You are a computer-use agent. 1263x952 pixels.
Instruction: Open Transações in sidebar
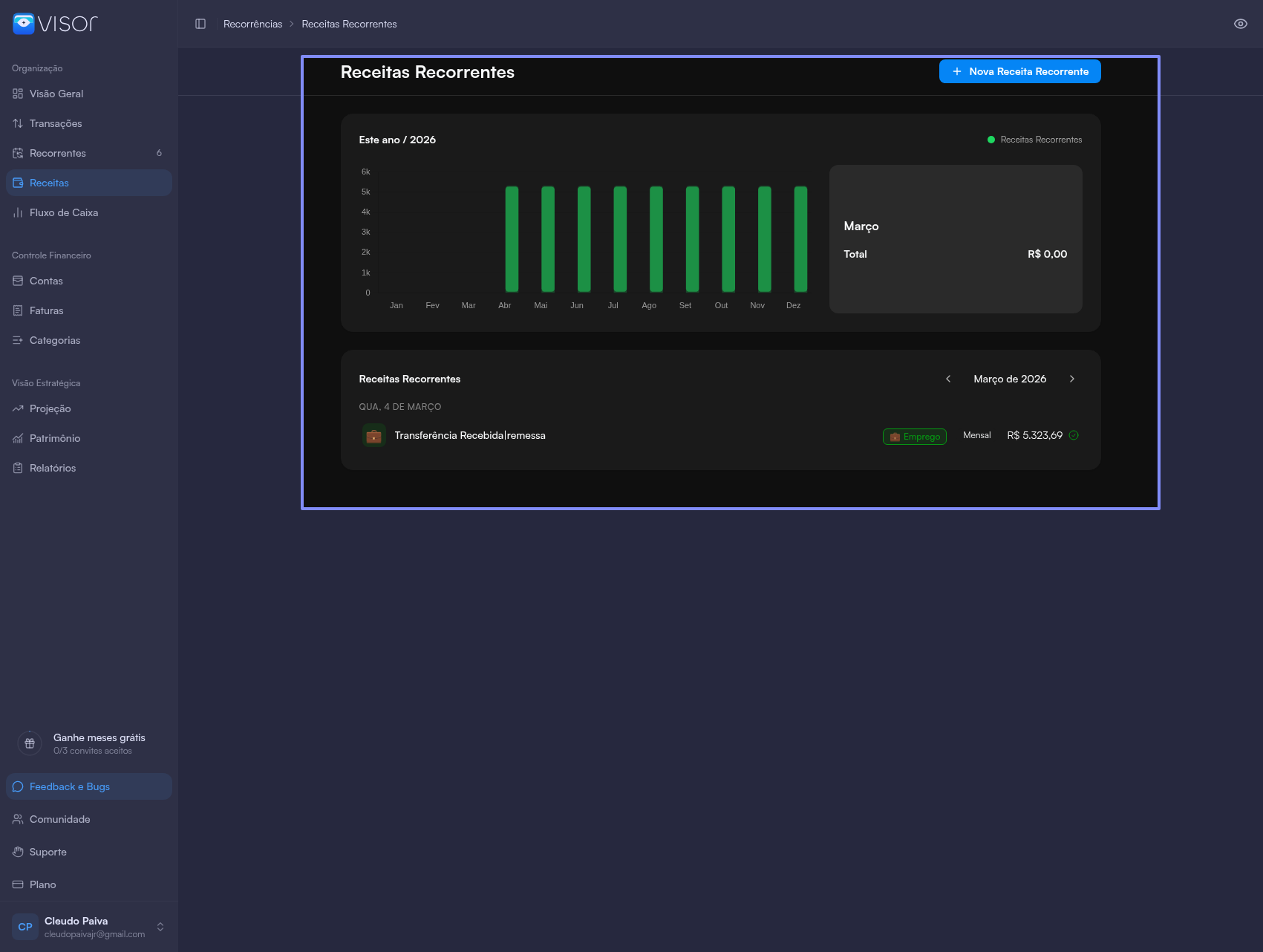point(56,123)
